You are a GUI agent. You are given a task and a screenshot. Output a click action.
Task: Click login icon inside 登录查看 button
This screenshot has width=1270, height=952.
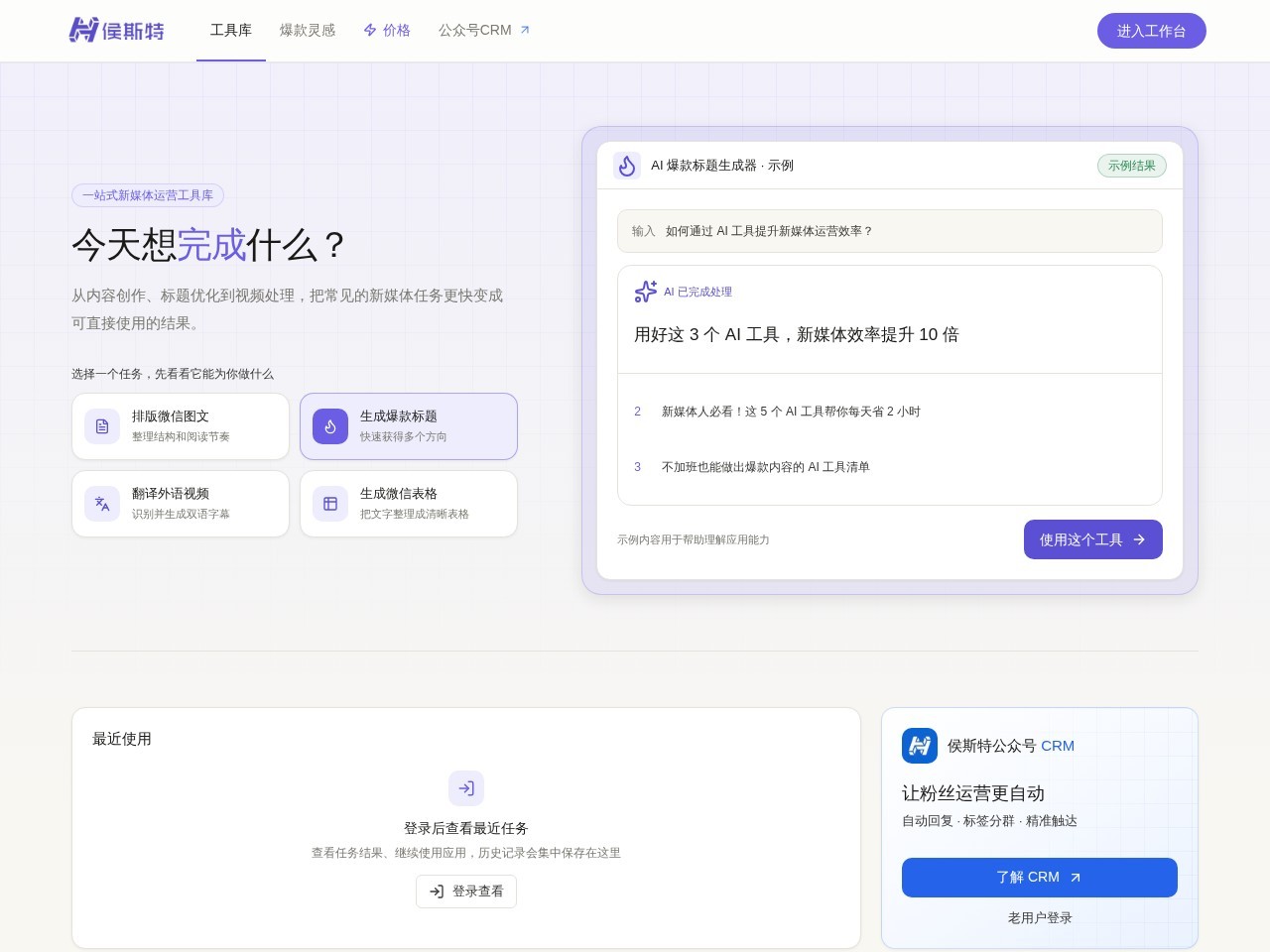[437, 892]
